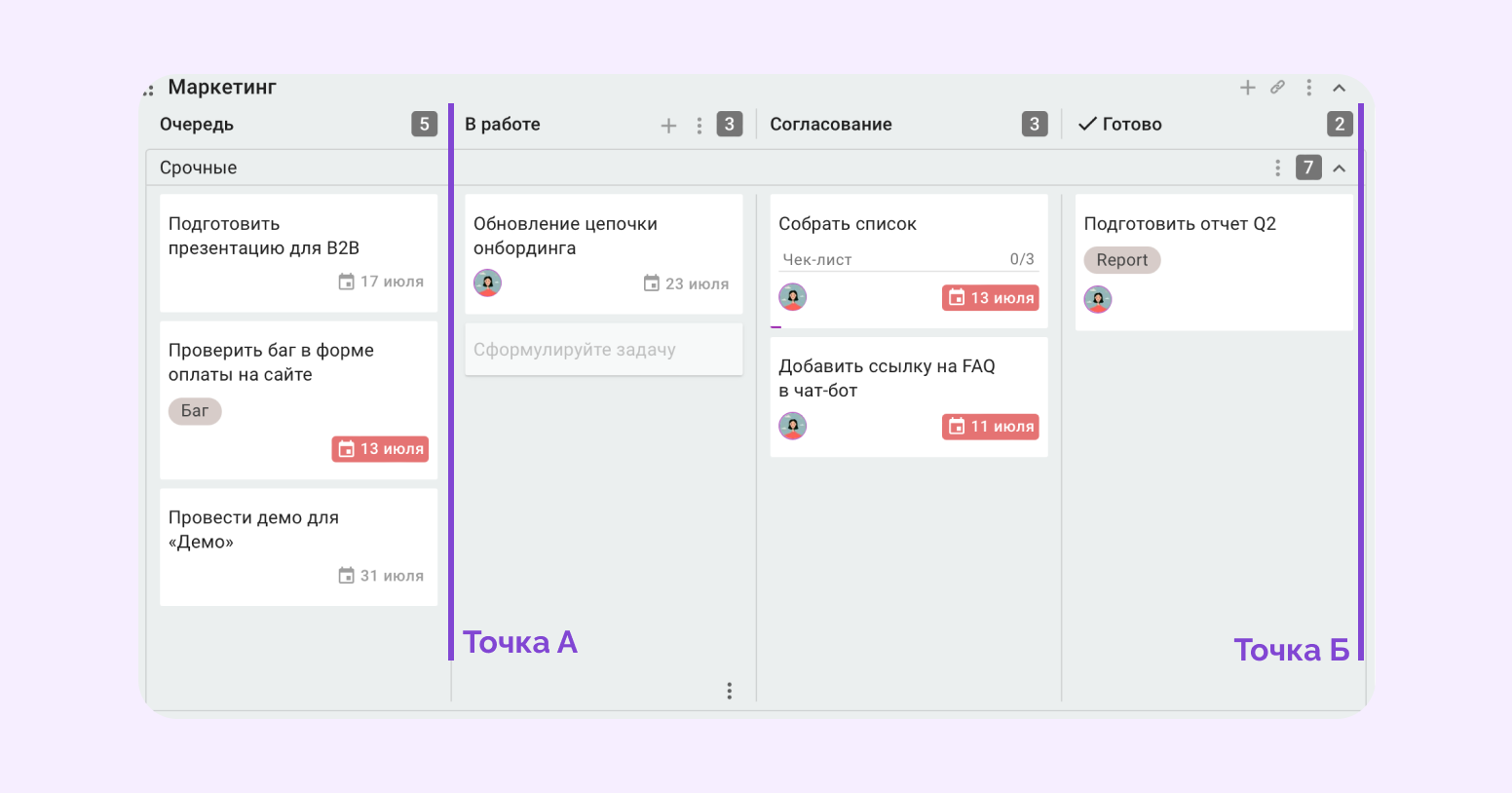Viewport: 1512px width, 793px height.
Task: Click the drag-handle dots beside Маркетинг title
Action: pos(149,91)
